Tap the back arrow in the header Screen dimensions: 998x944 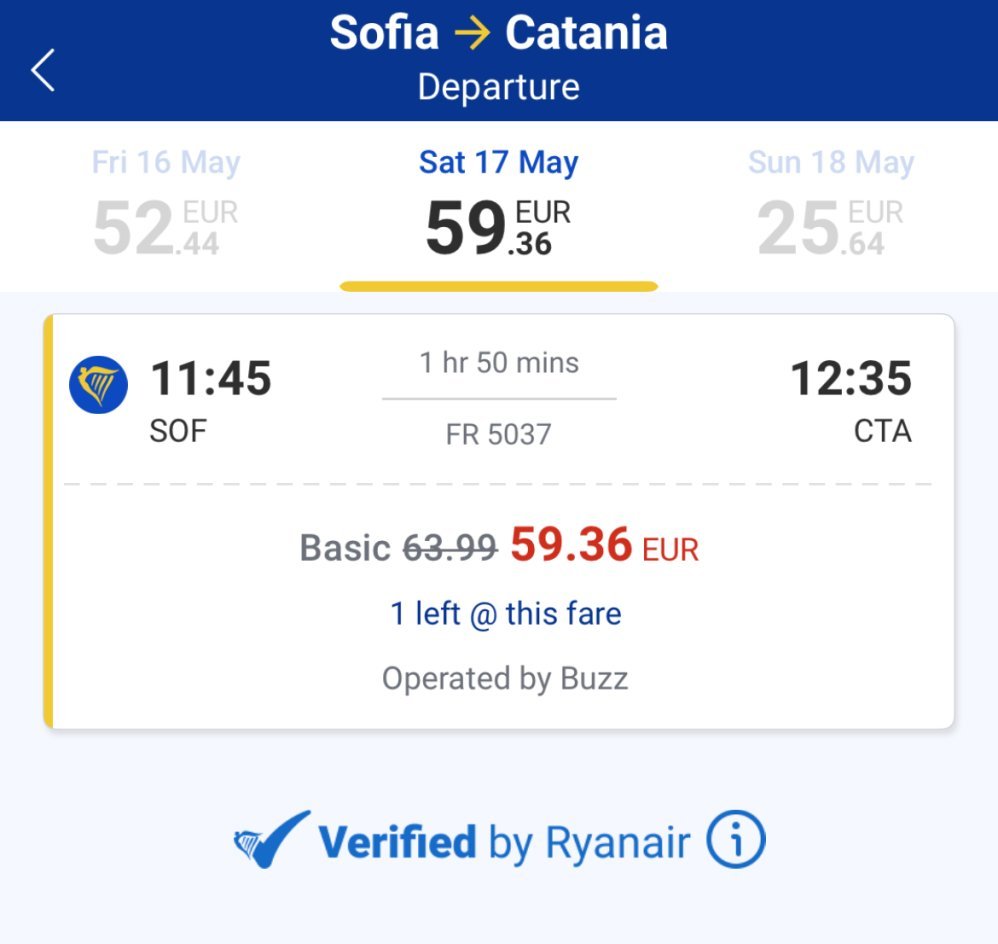pos(43,71)
